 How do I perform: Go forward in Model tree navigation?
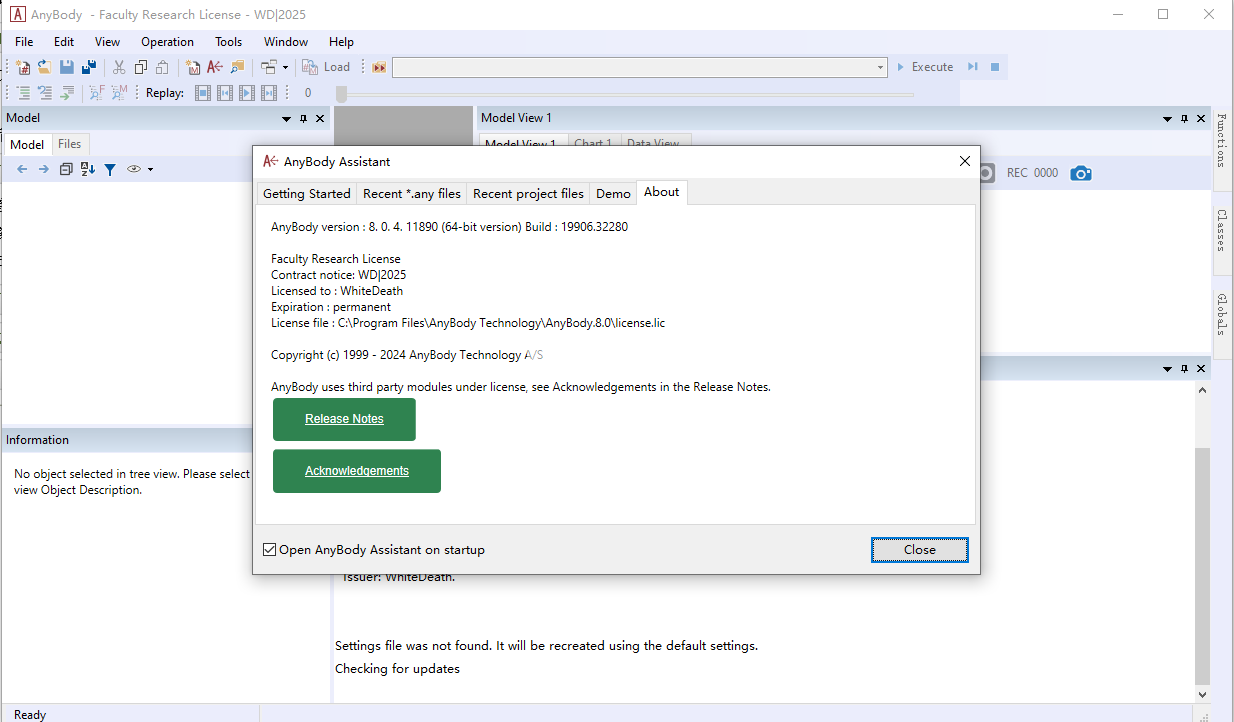43,169
